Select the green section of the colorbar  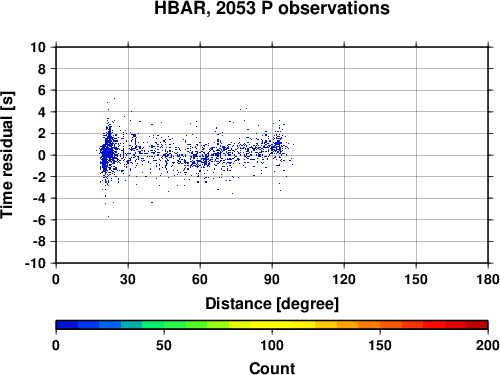coord(163,324)
